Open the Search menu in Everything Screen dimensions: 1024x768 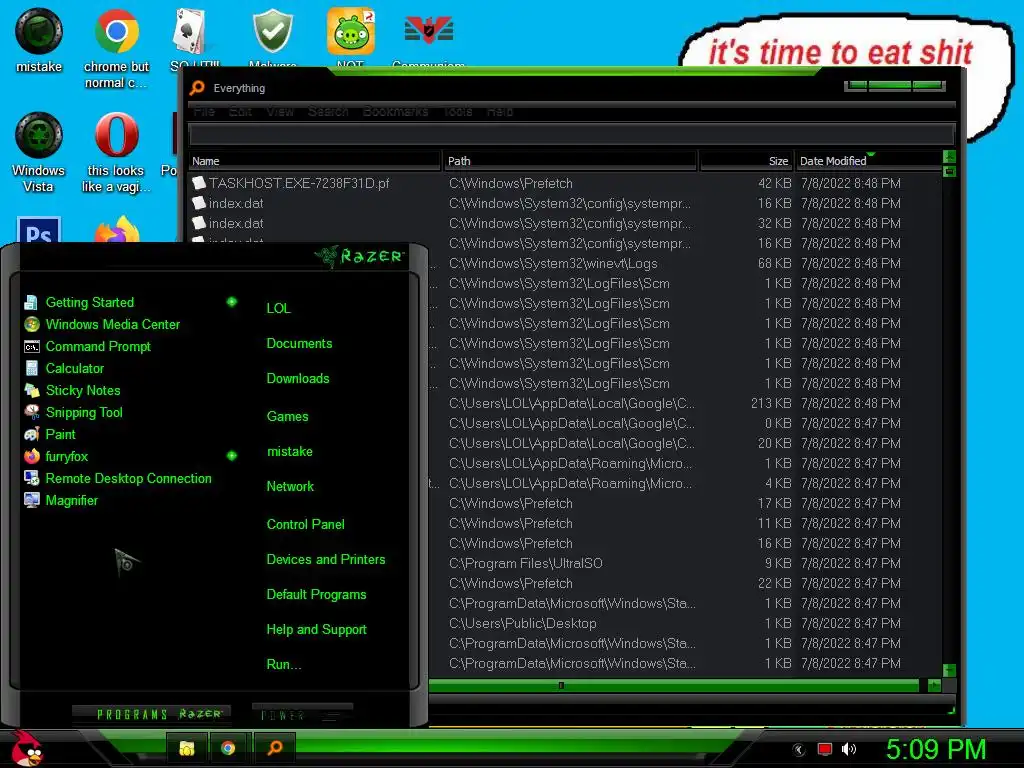coord(328,112)
